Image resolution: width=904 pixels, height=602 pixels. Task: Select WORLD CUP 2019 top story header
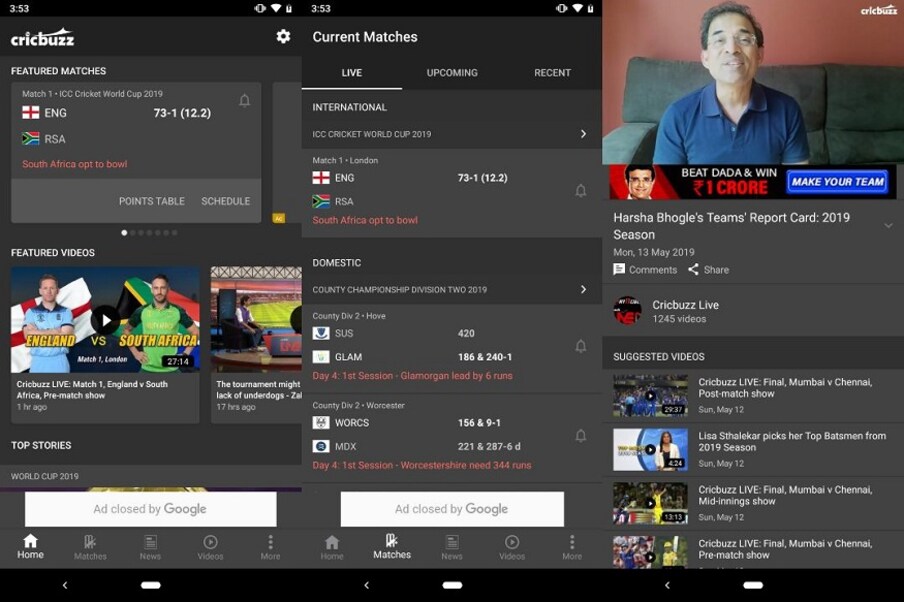click(x=45, y=476)
